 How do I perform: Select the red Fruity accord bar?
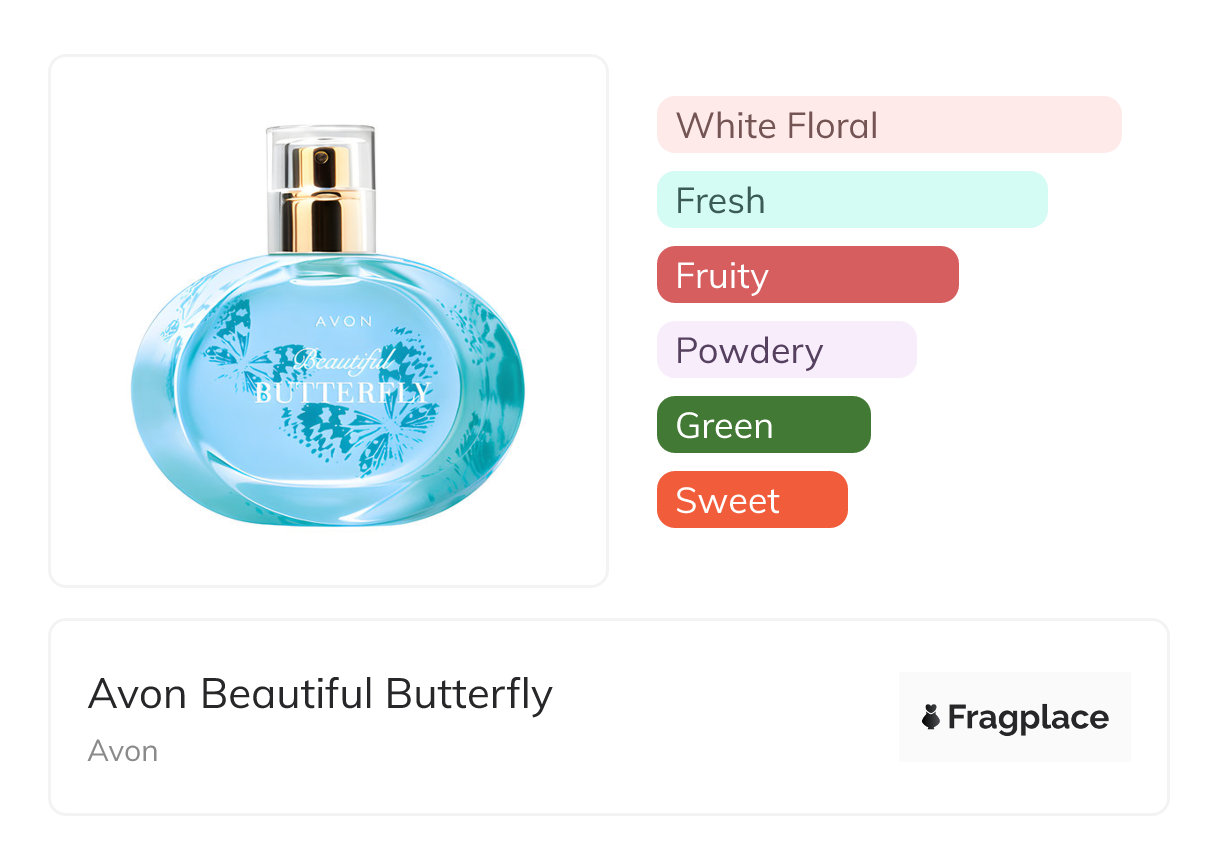point(807,275)
